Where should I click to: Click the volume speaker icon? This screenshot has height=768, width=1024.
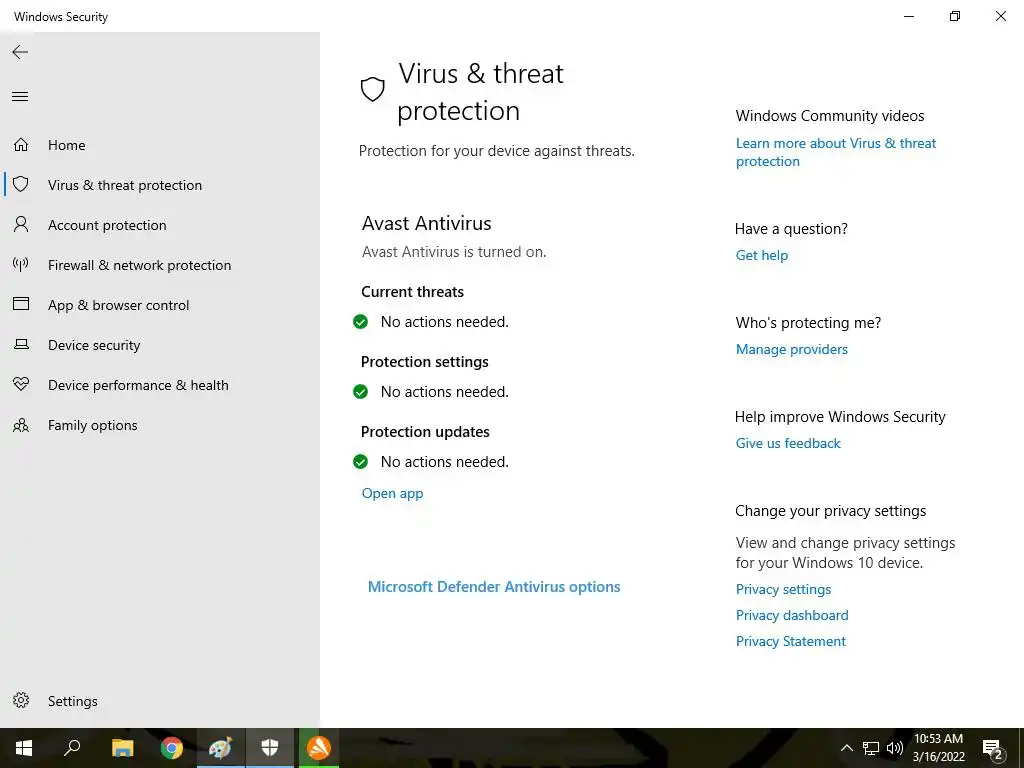click(895, 748)
